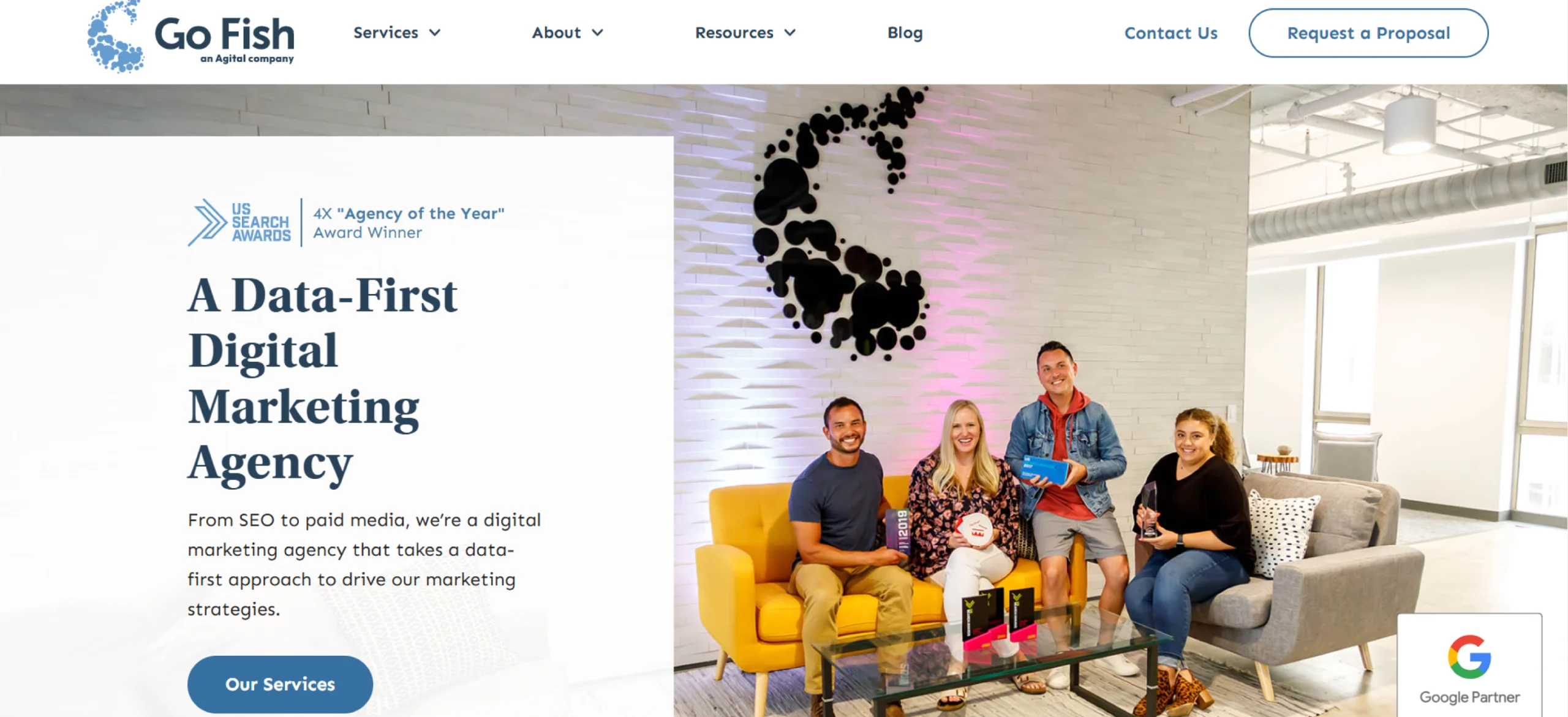The width and height of the screenshot is (1568, 717).
Task: Expand the Resources dropdown chevron
Action: coord(790,33)
